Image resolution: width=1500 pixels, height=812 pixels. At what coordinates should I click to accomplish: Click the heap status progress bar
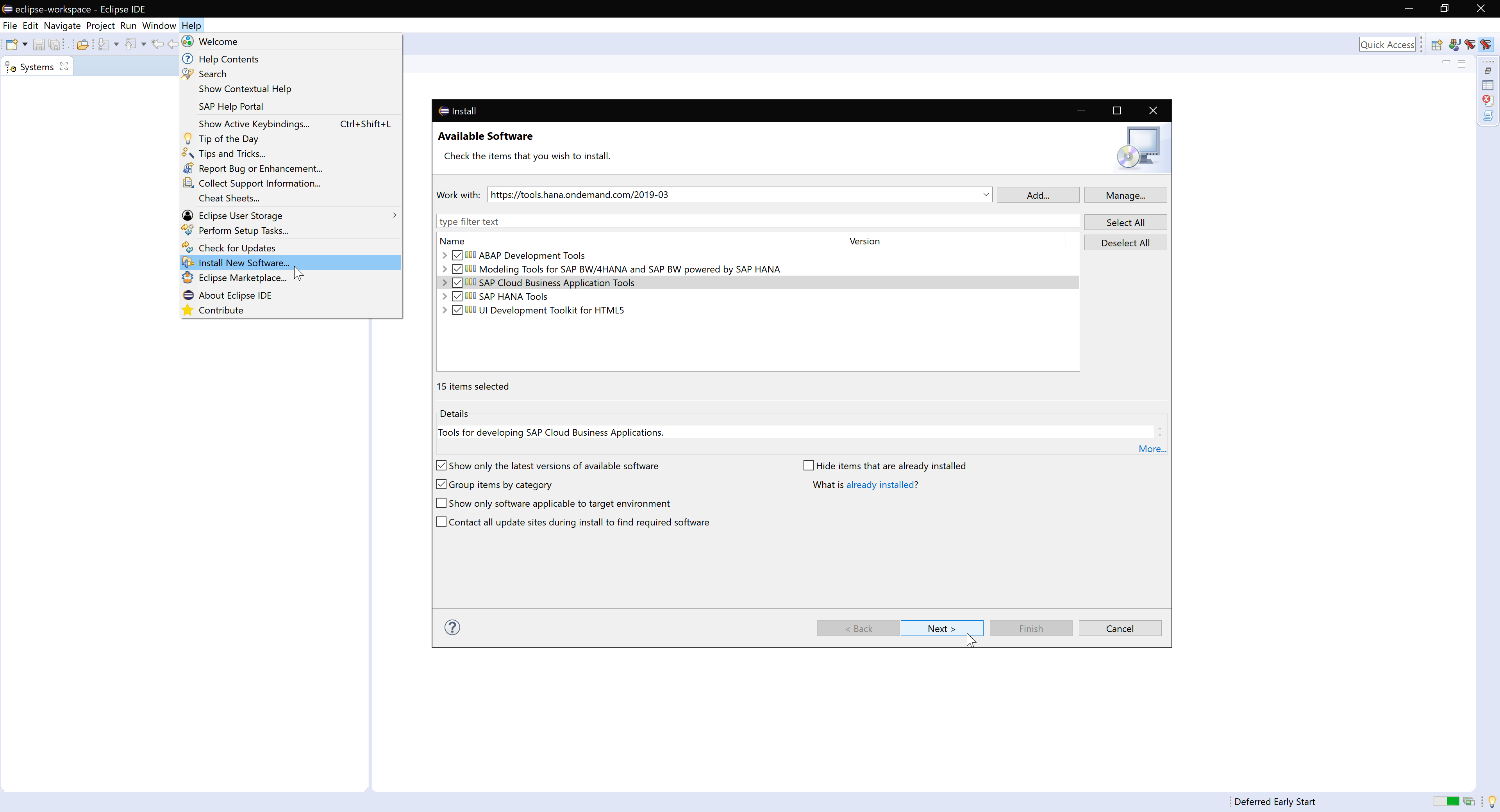tap(1446, 801)
